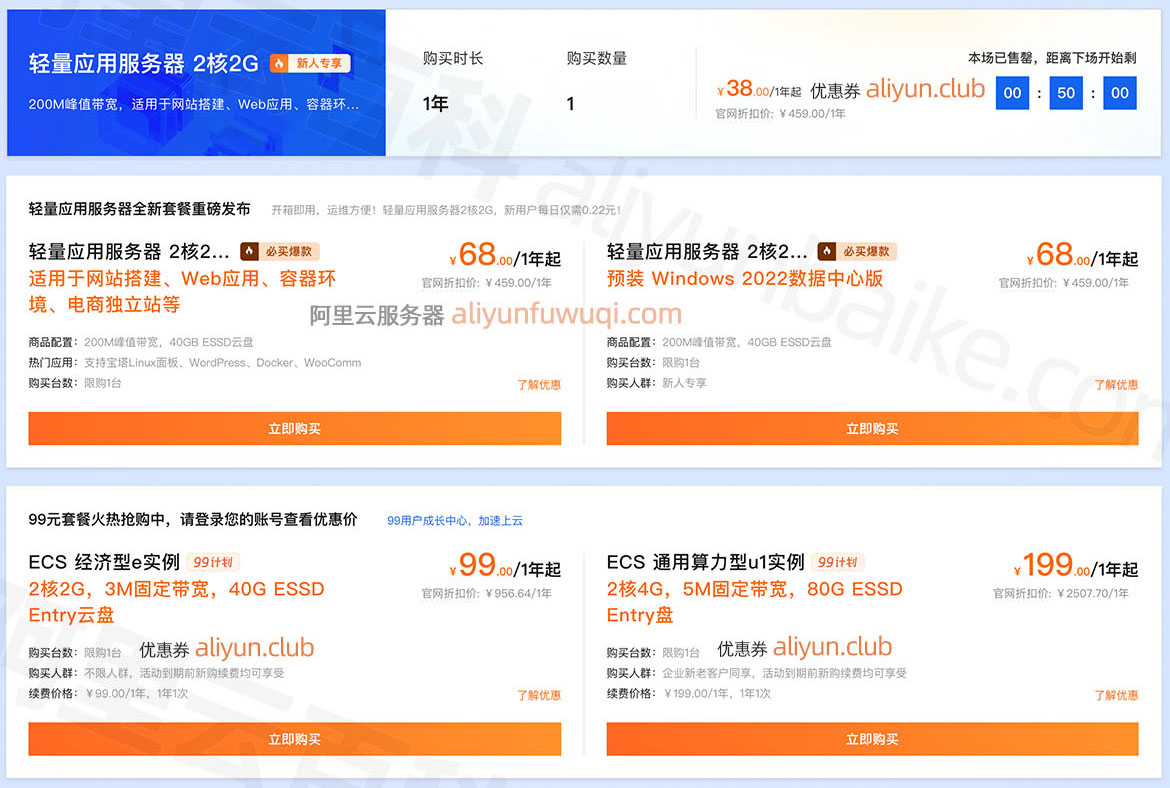
Task: Open 了解优惠 in Windows 2022 card
Action: [1116, 384]
